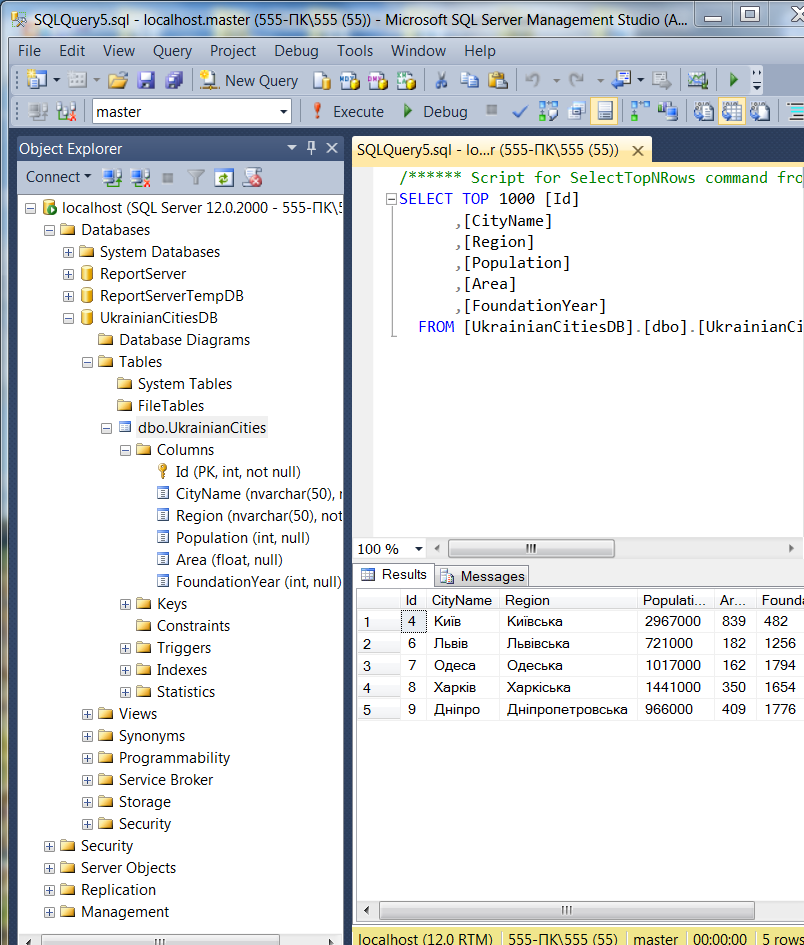Click the Cut scissors icon
Viewport: 804px width, 945px height.
(x=440, y=80)
